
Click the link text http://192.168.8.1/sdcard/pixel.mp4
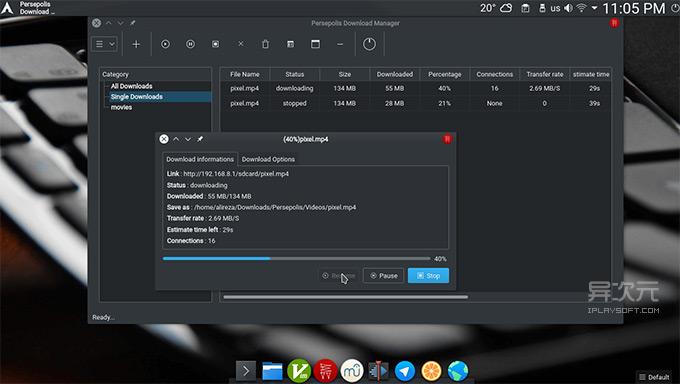pyautogui.click(x=236, y=174)
